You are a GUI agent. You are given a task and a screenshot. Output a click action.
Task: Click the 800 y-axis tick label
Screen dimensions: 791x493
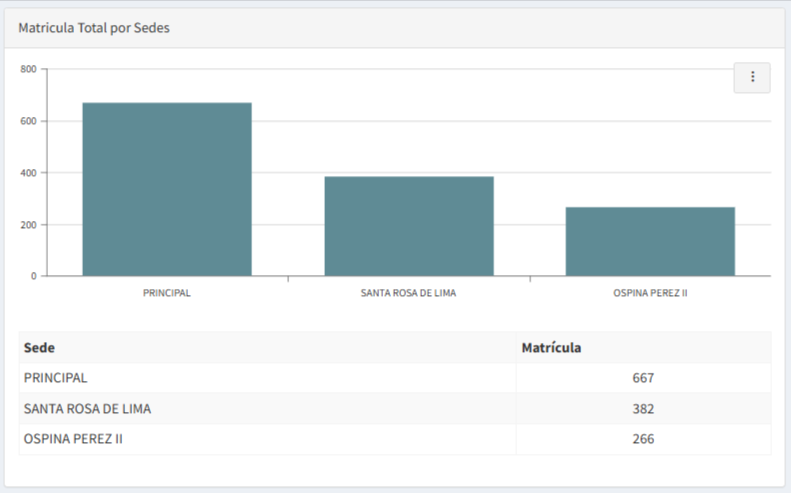point(27,69)
